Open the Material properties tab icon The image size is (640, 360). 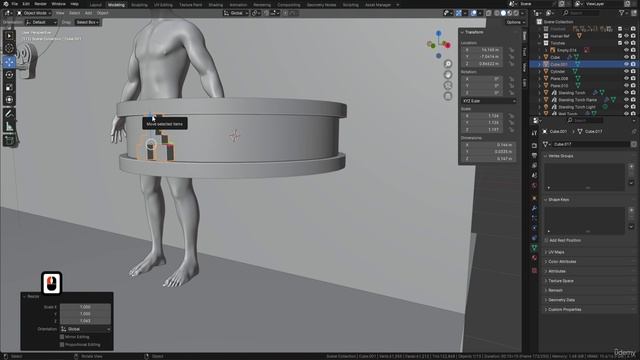click(x=534, y=258)
